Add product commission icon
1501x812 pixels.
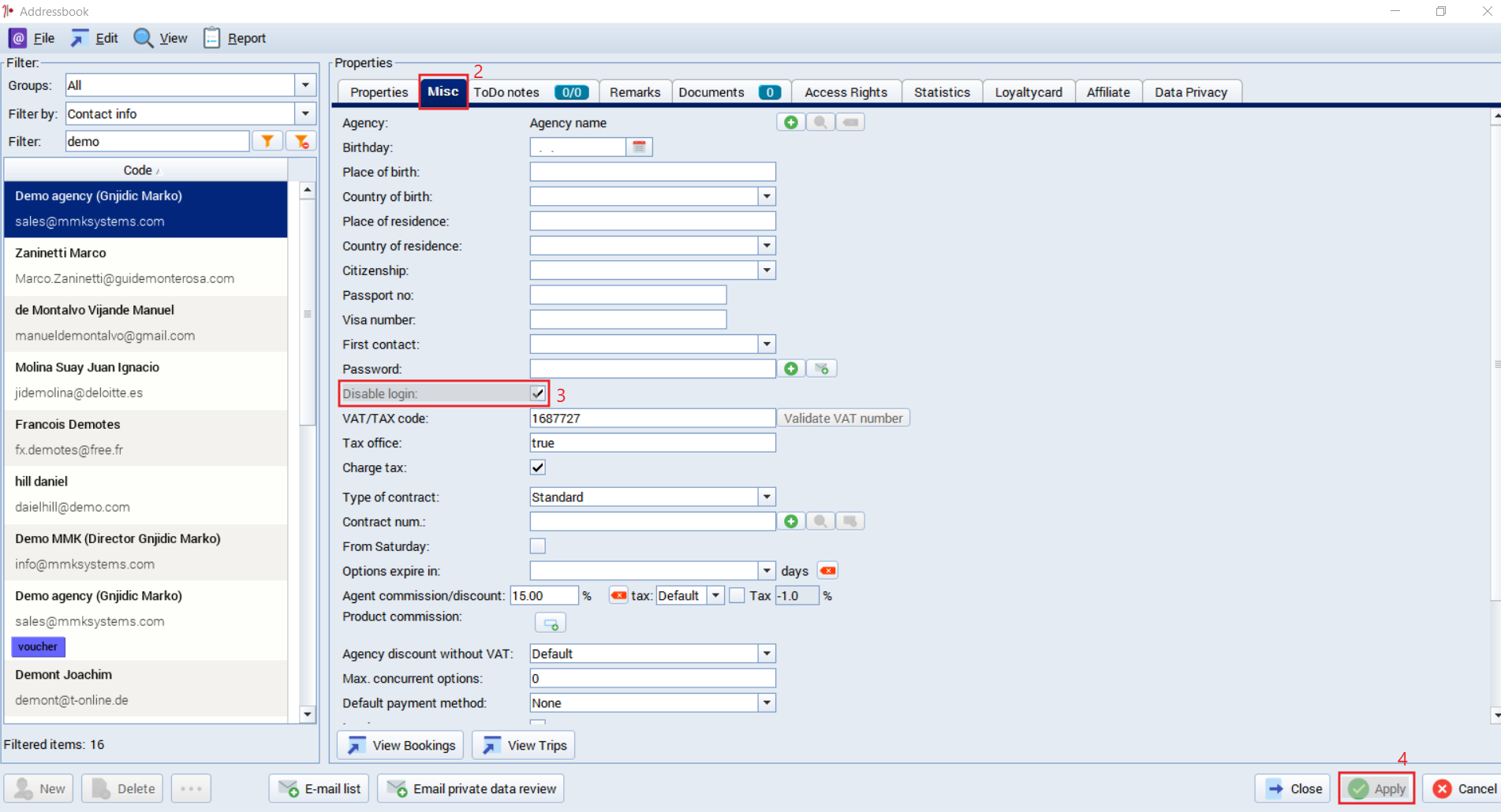click(551, 624)
